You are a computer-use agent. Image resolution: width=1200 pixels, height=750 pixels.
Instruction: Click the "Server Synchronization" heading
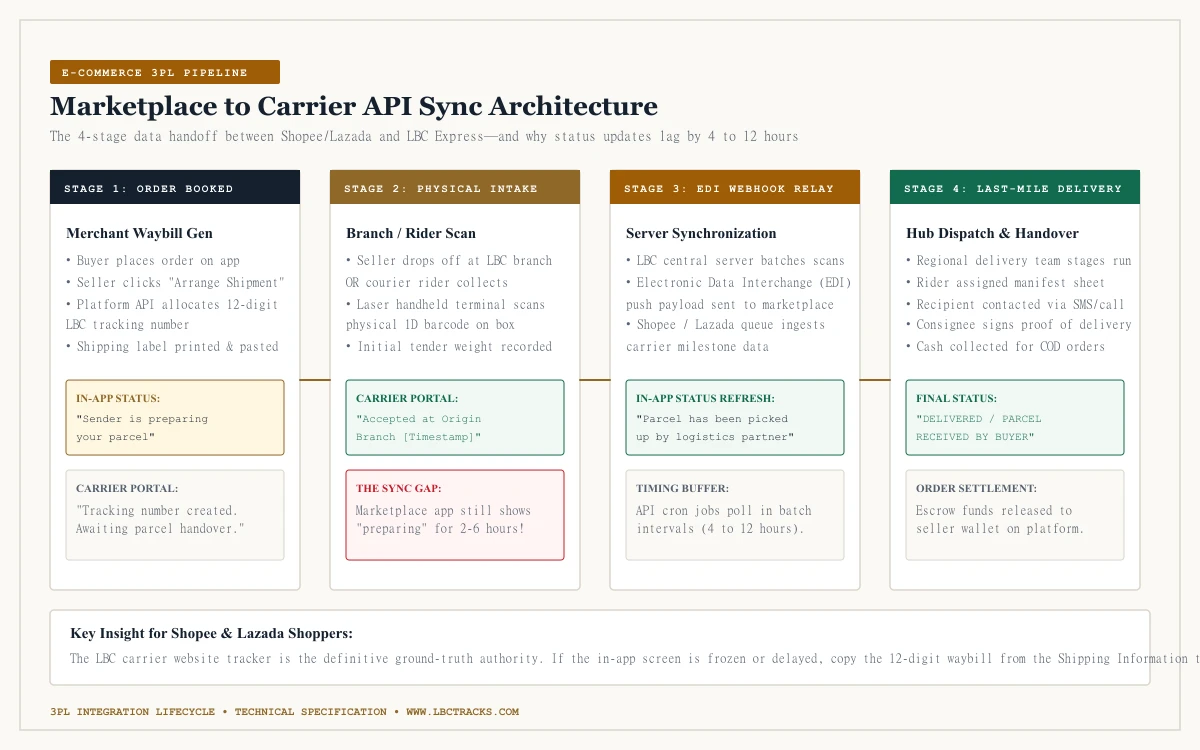coord(701,233)
